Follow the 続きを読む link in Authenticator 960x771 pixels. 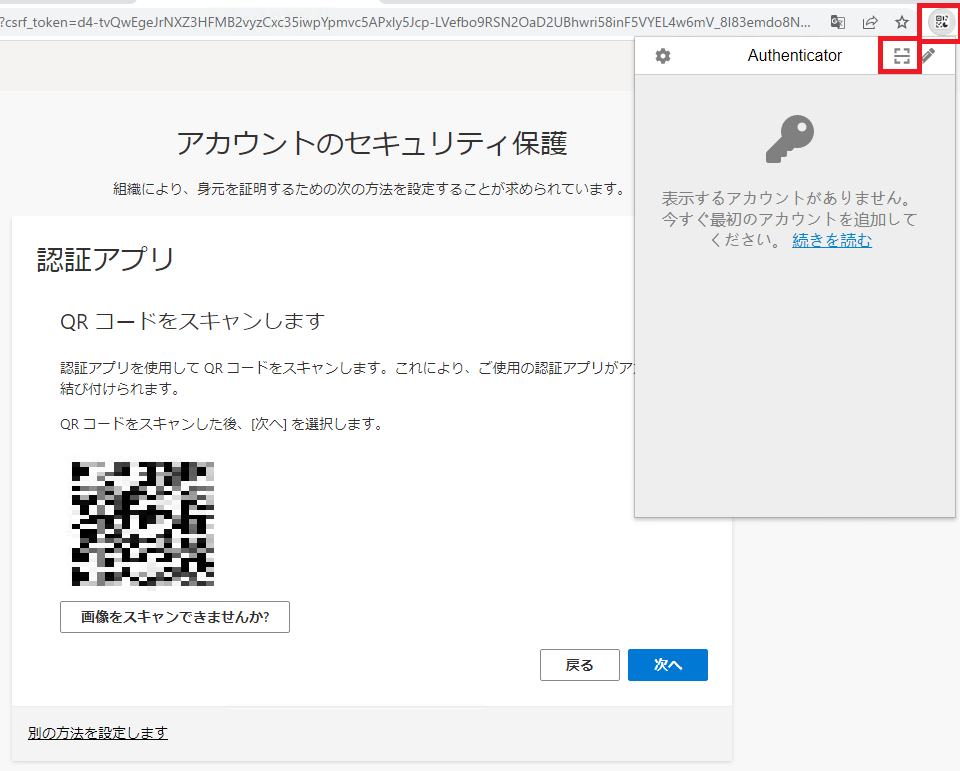click(832, 240)
